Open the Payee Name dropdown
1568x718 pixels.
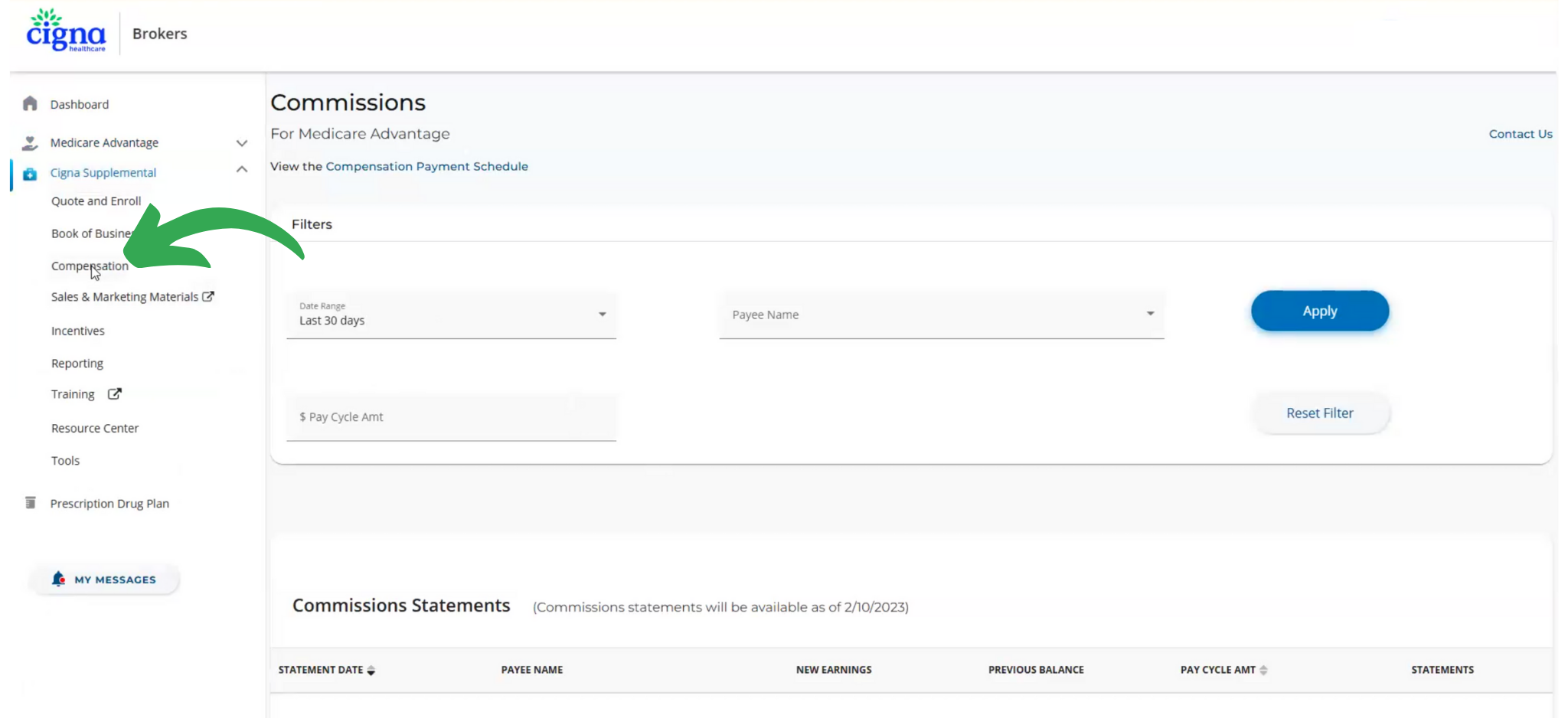942,315
